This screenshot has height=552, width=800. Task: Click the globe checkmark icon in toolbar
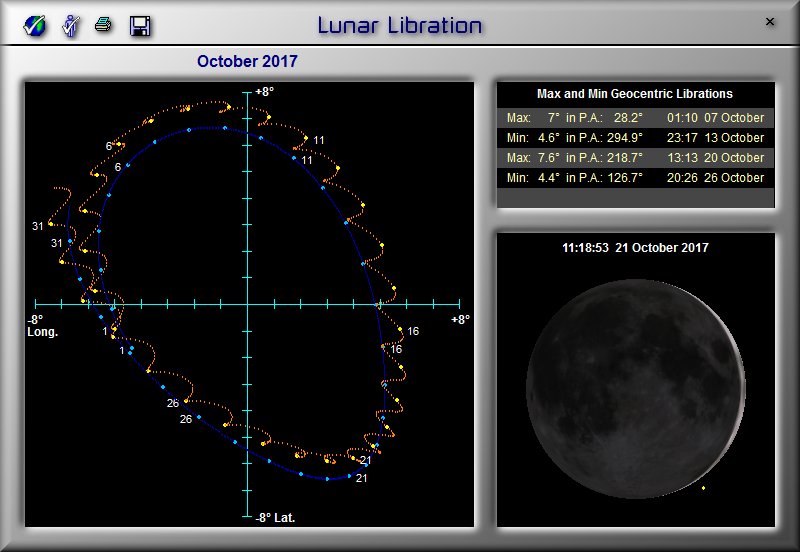[36, 25]
